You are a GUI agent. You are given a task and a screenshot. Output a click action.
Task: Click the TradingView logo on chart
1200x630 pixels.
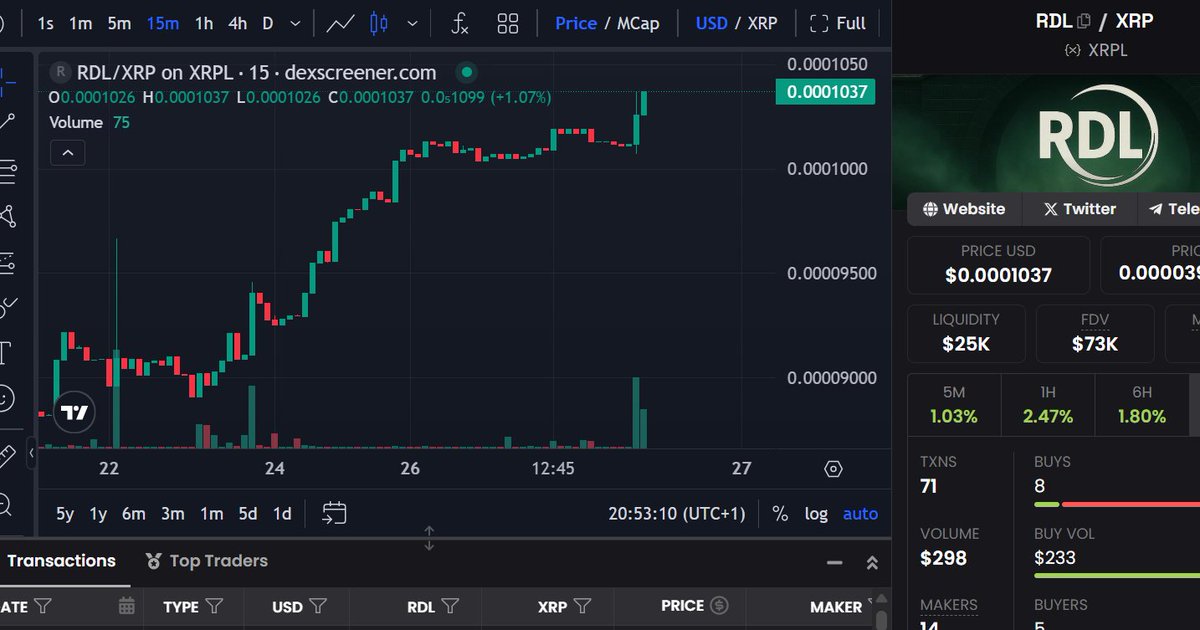pyautogui.click(x=73, y=412)
